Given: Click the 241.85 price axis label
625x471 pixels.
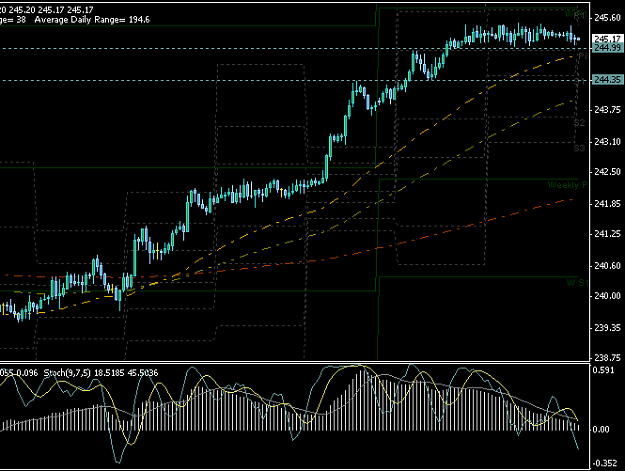Looking at the screenshot, I should coord(607,204).
